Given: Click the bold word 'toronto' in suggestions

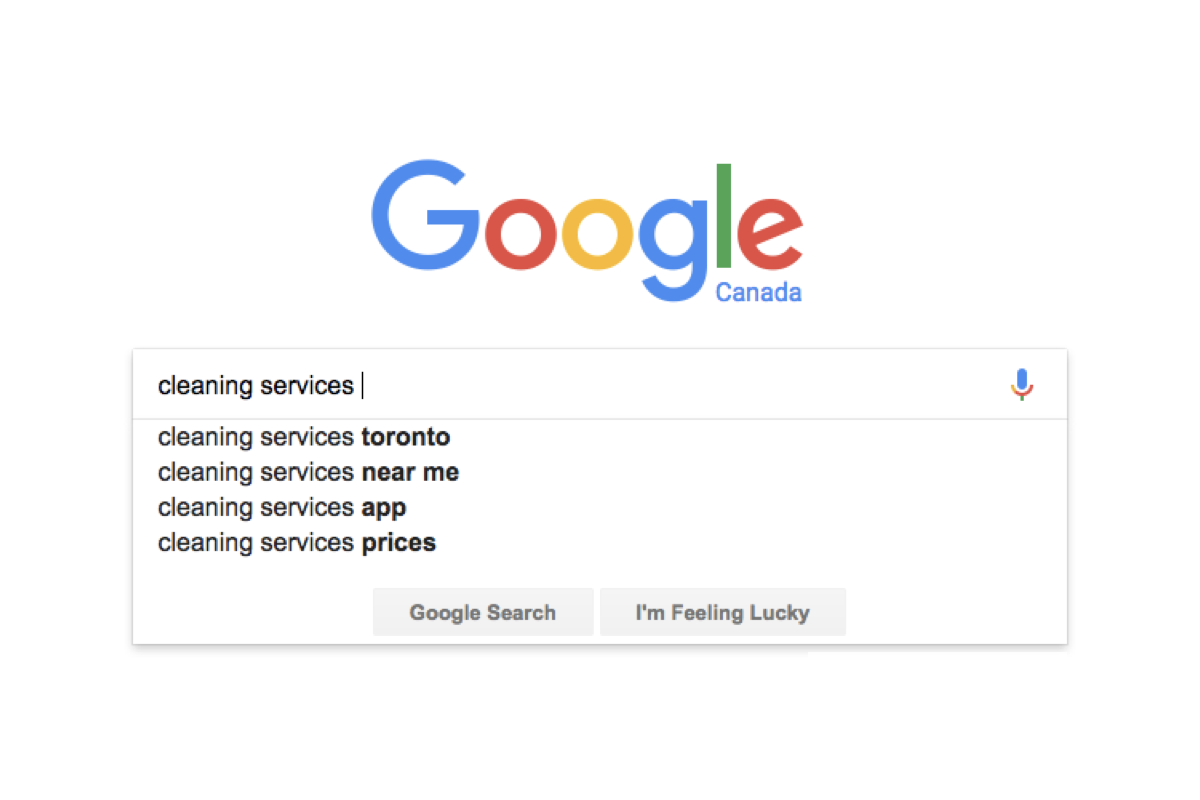Looking at the screenshot, I should [x=406, y=438].
